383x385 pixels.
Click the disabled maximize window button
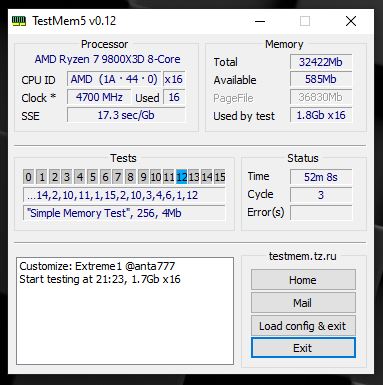(x=305, y=21)
